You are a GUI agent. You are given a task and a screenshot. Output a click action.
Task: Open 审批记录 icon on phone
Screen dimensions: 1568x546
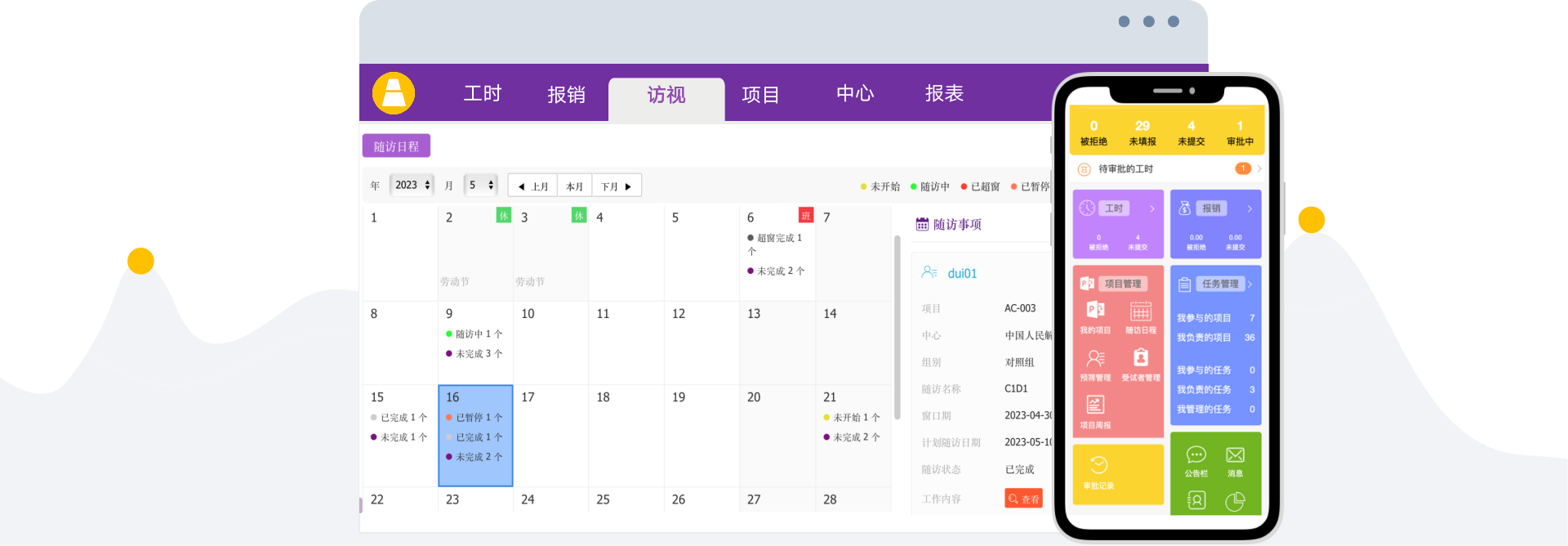pos(1098,465)
